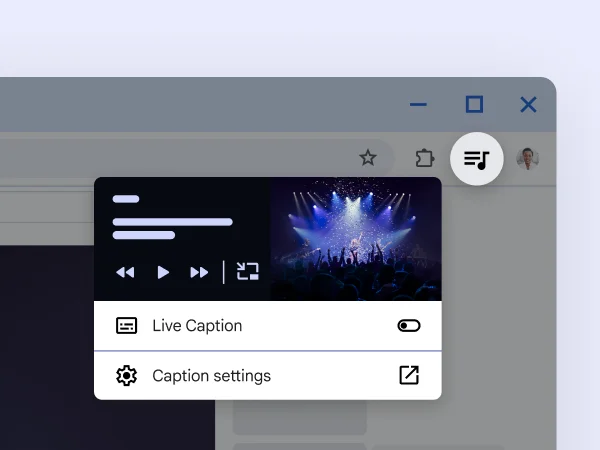The height and width of the screenshot is (450, 600).
Task: Toggle the Live Caption switch
Action: (x=408, y=326)
